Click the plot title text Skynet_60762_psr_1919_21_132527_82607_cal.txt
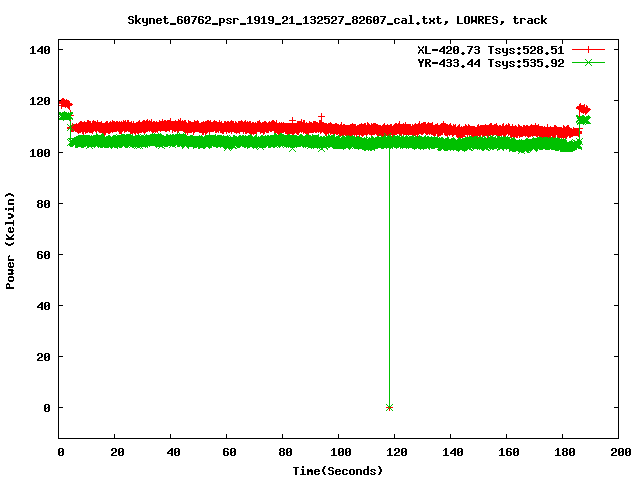640x480 pixels. point(284,20)
